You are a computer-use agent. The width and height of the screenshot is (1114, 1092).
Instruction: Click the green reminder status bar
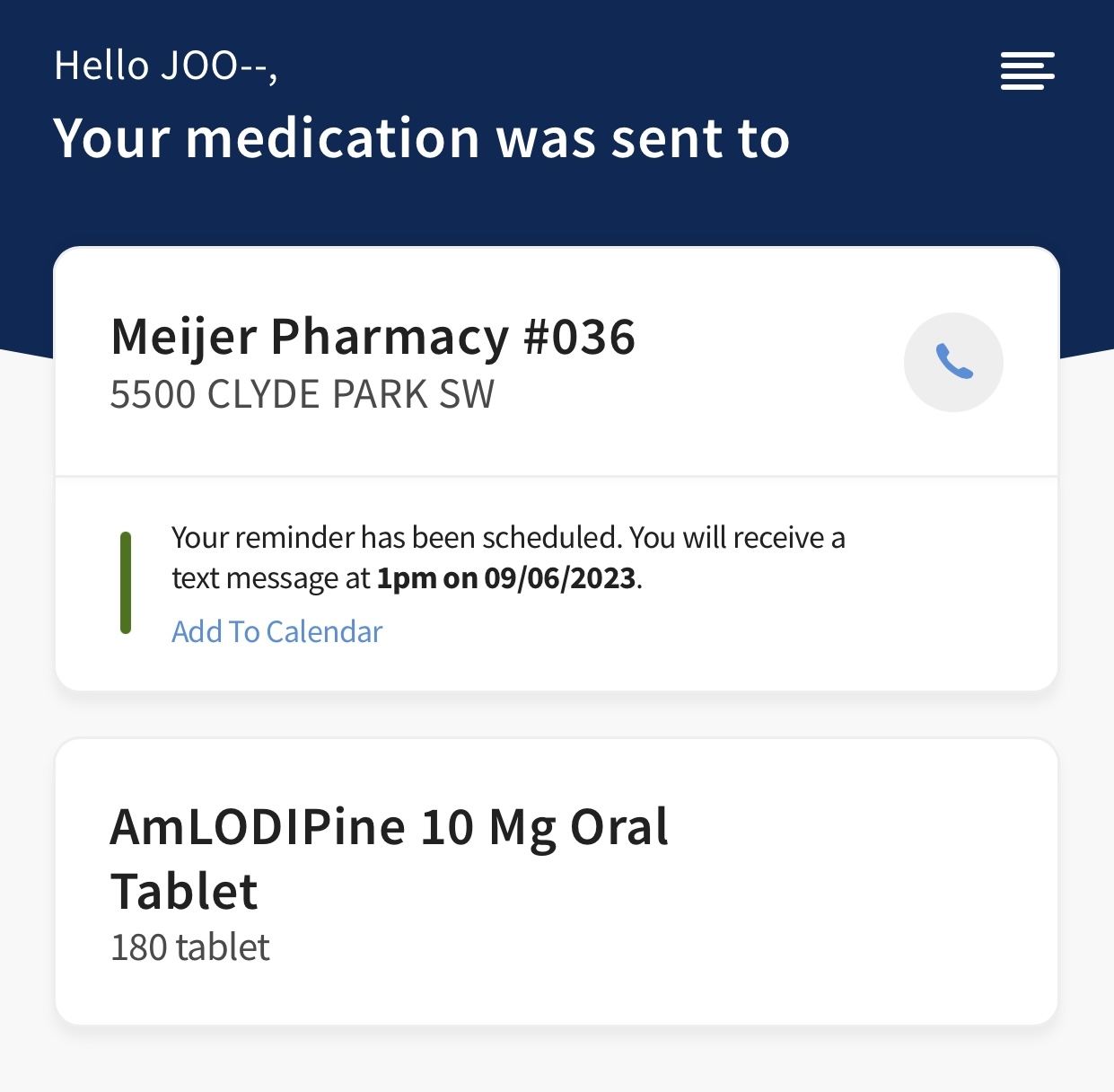(x=126, y=583)
